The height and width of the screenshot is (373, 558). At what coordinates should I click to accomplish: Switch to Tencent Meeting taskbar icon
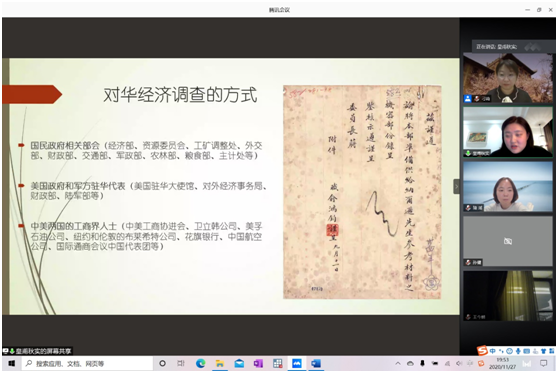(x=297, y=363)
